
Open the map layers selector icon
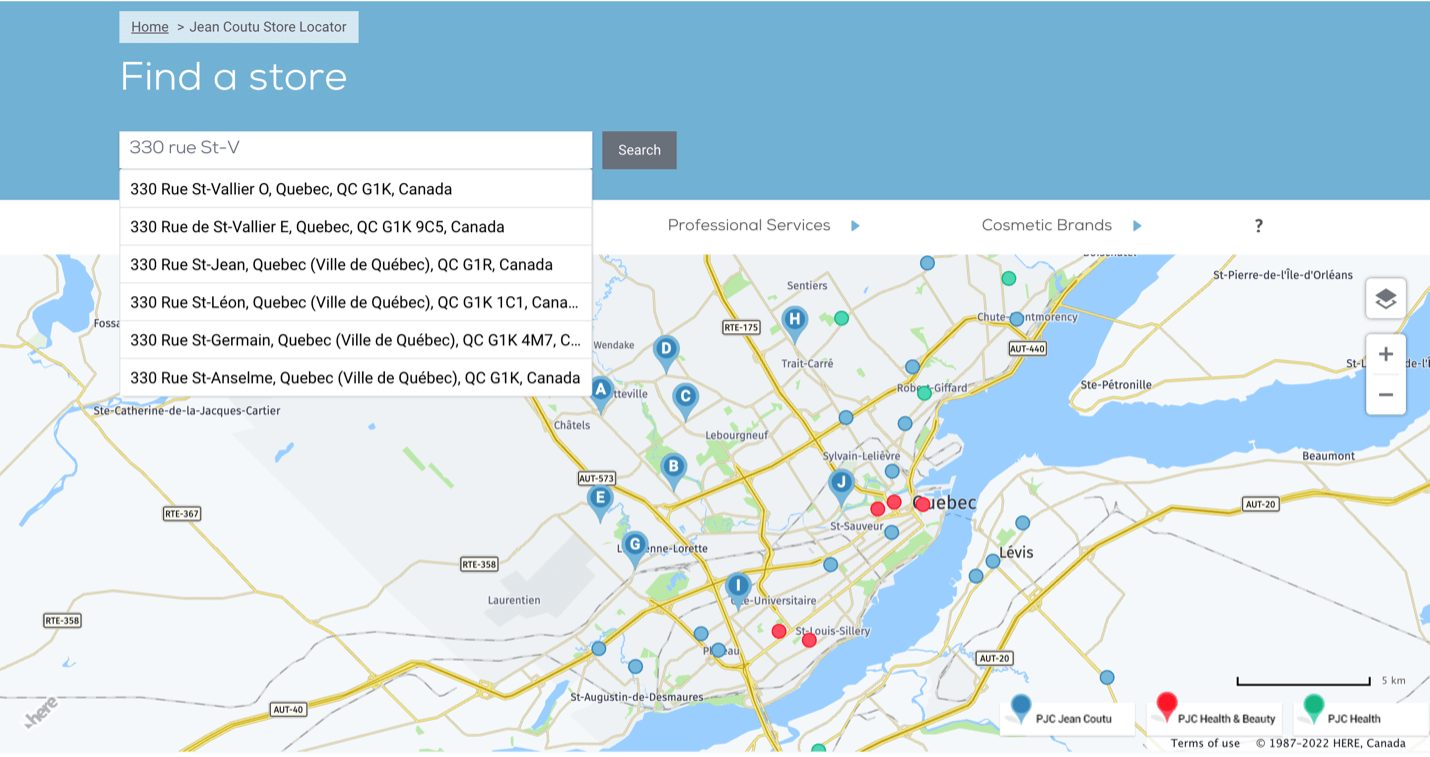coord(1386,297)
